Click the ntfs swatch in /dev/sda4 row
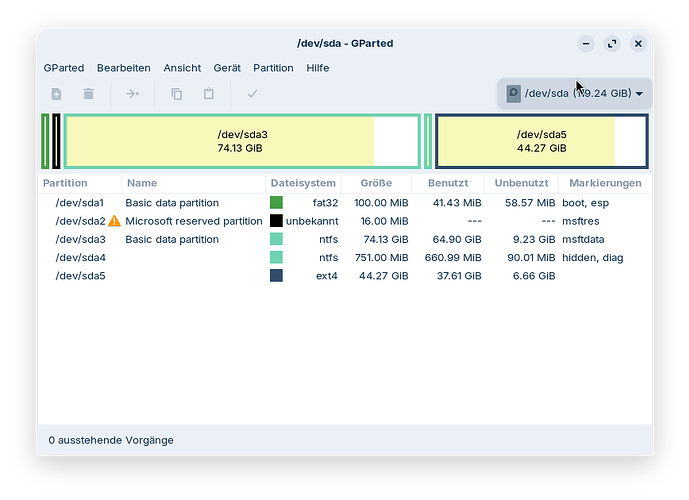Screen dimensions: 689x500 (x=276, y=257)
